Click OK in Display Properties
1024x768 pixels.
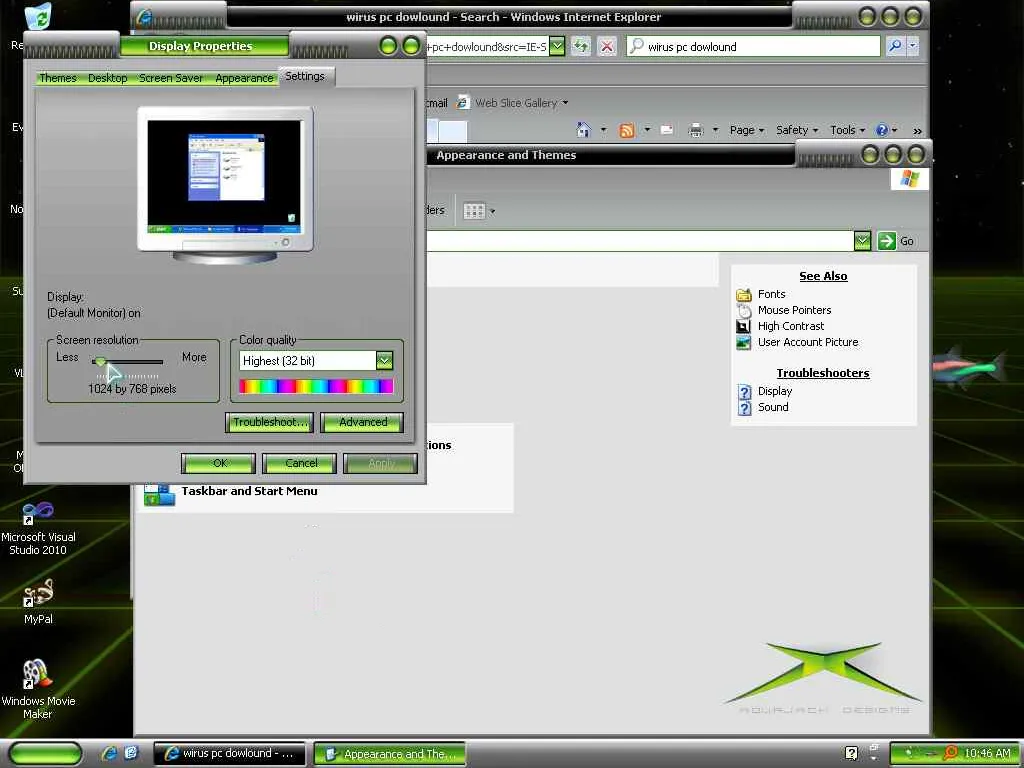click(x=219, y=463)
